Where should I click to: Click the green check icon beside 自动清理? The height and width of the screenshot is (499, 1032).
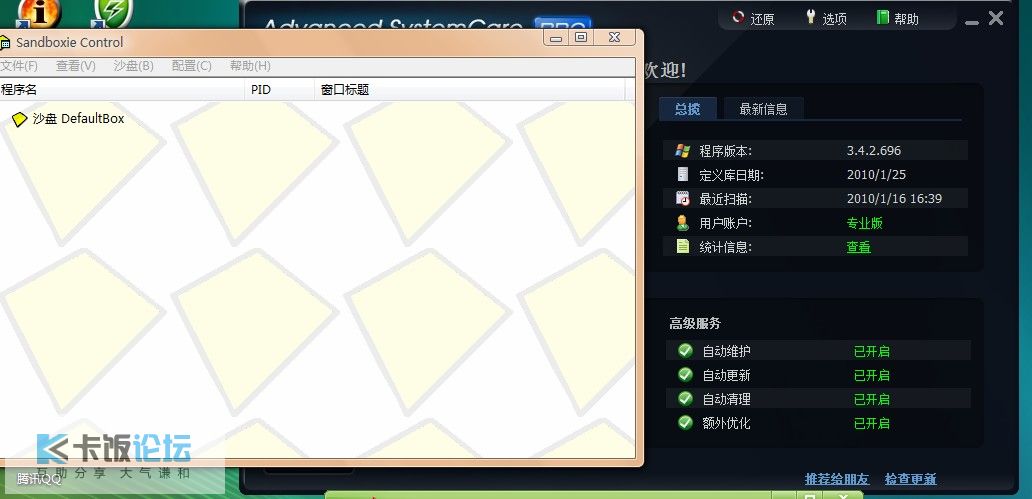click(685, 398)
